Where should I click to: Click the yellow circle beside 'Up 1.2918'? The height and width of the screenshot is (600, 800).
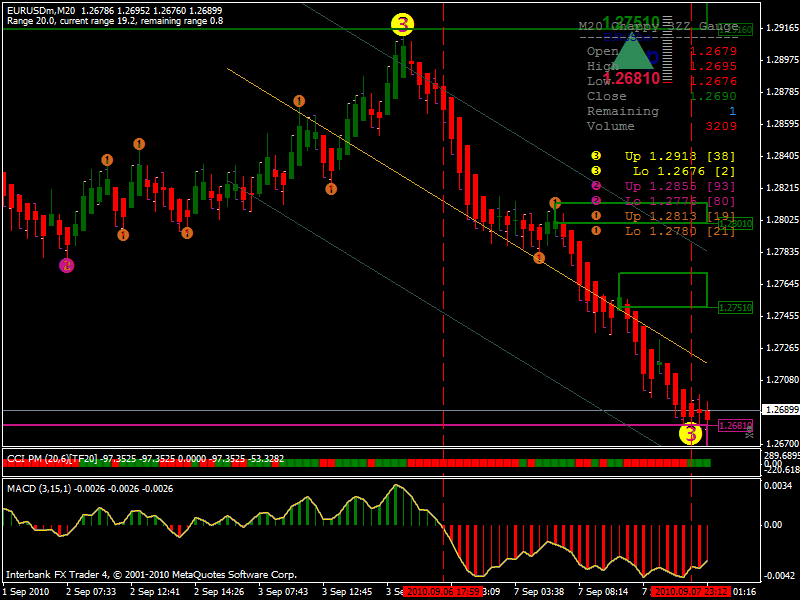596,157
